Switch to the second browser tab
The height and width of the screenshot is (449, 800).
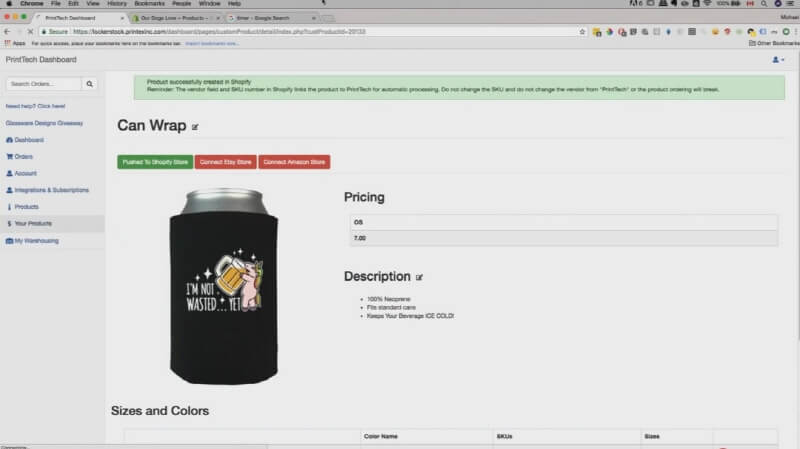(x=175, y=18)
